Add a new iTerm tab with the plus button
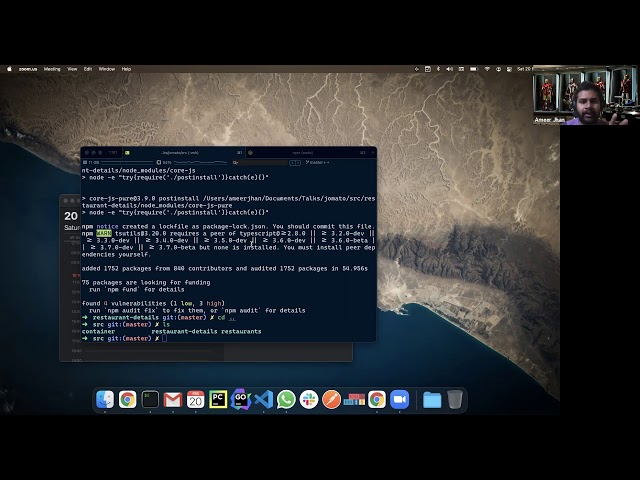This screenshot has width=640, height=480. [x=372, y=153]
